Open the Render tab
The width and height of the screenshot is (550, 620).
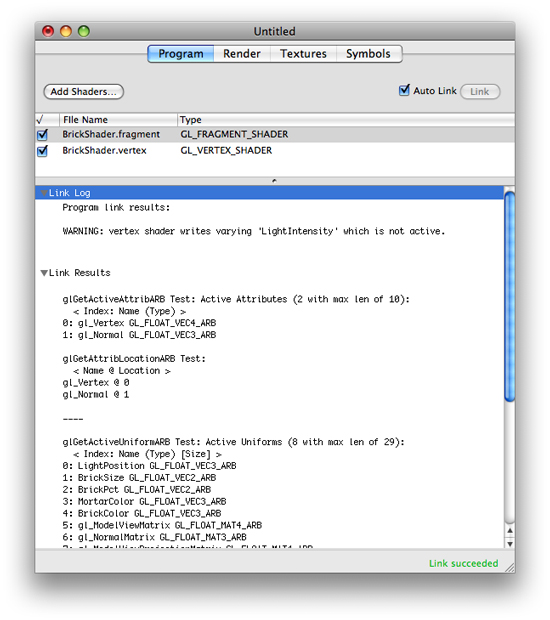click(x=242, y=54)
